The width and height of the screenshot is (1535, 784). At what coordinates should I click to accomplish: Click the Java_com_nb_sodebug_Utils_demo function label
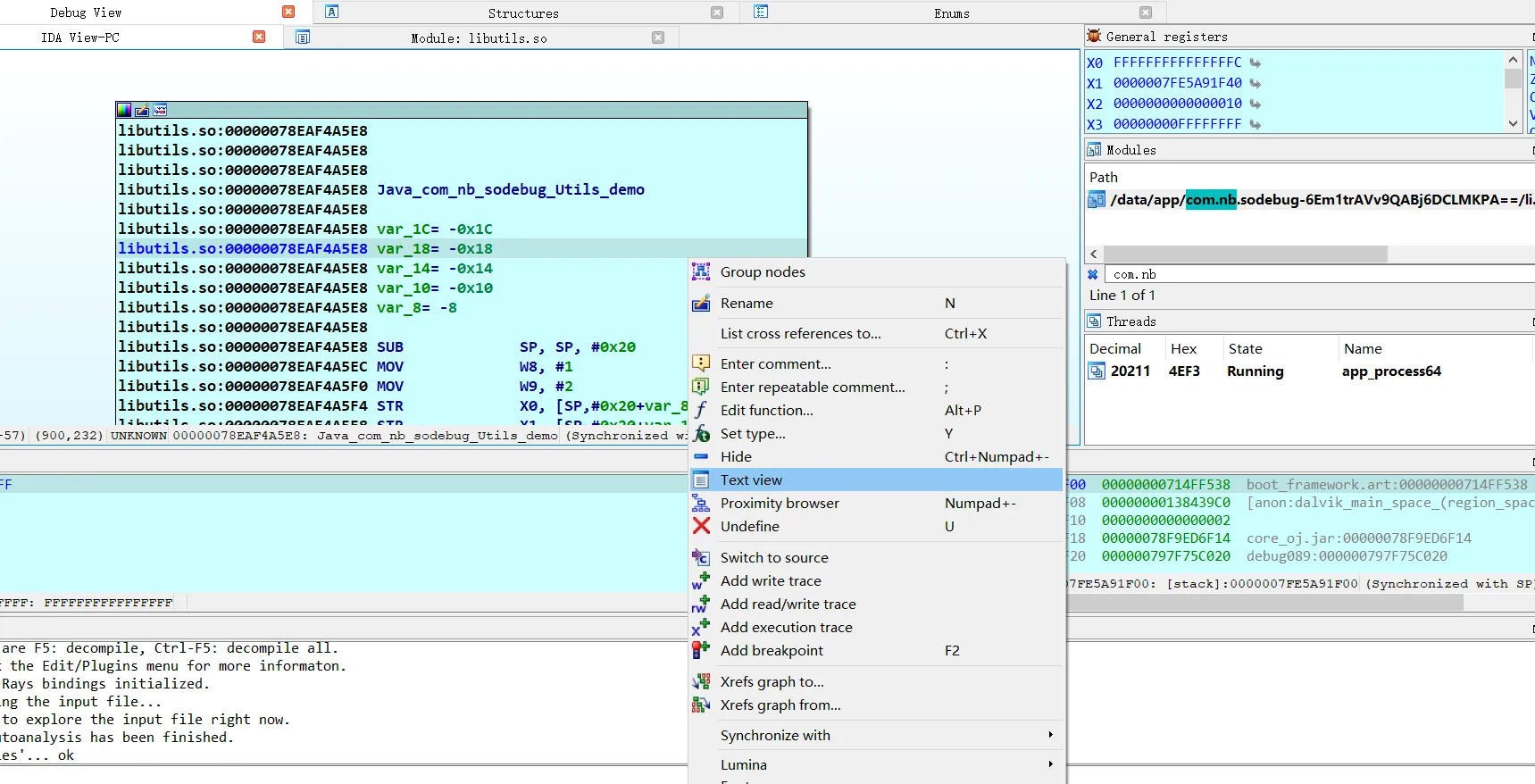511,189
